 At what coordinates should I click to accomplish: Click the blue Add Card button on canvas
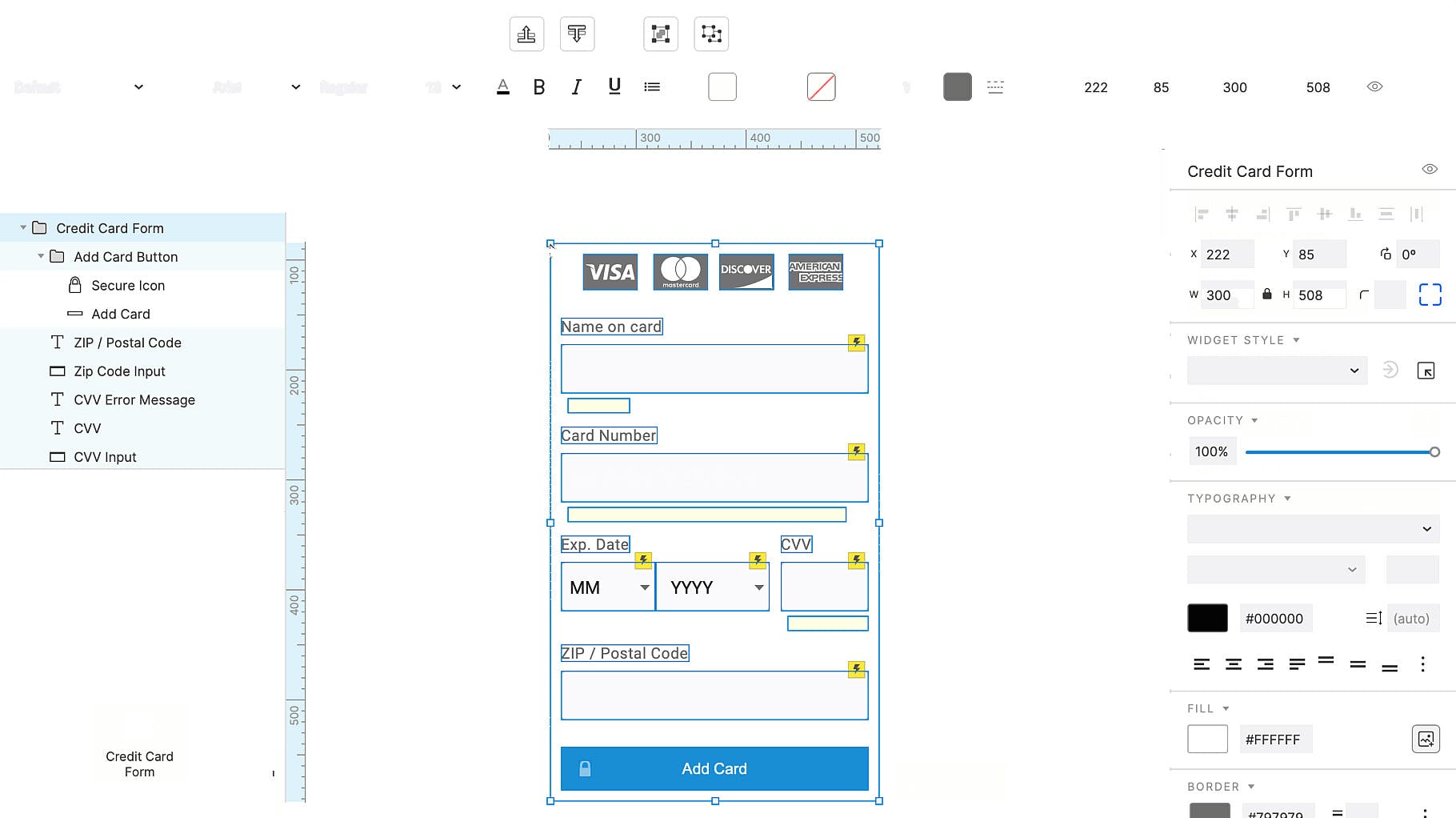[x=714, y=768]
